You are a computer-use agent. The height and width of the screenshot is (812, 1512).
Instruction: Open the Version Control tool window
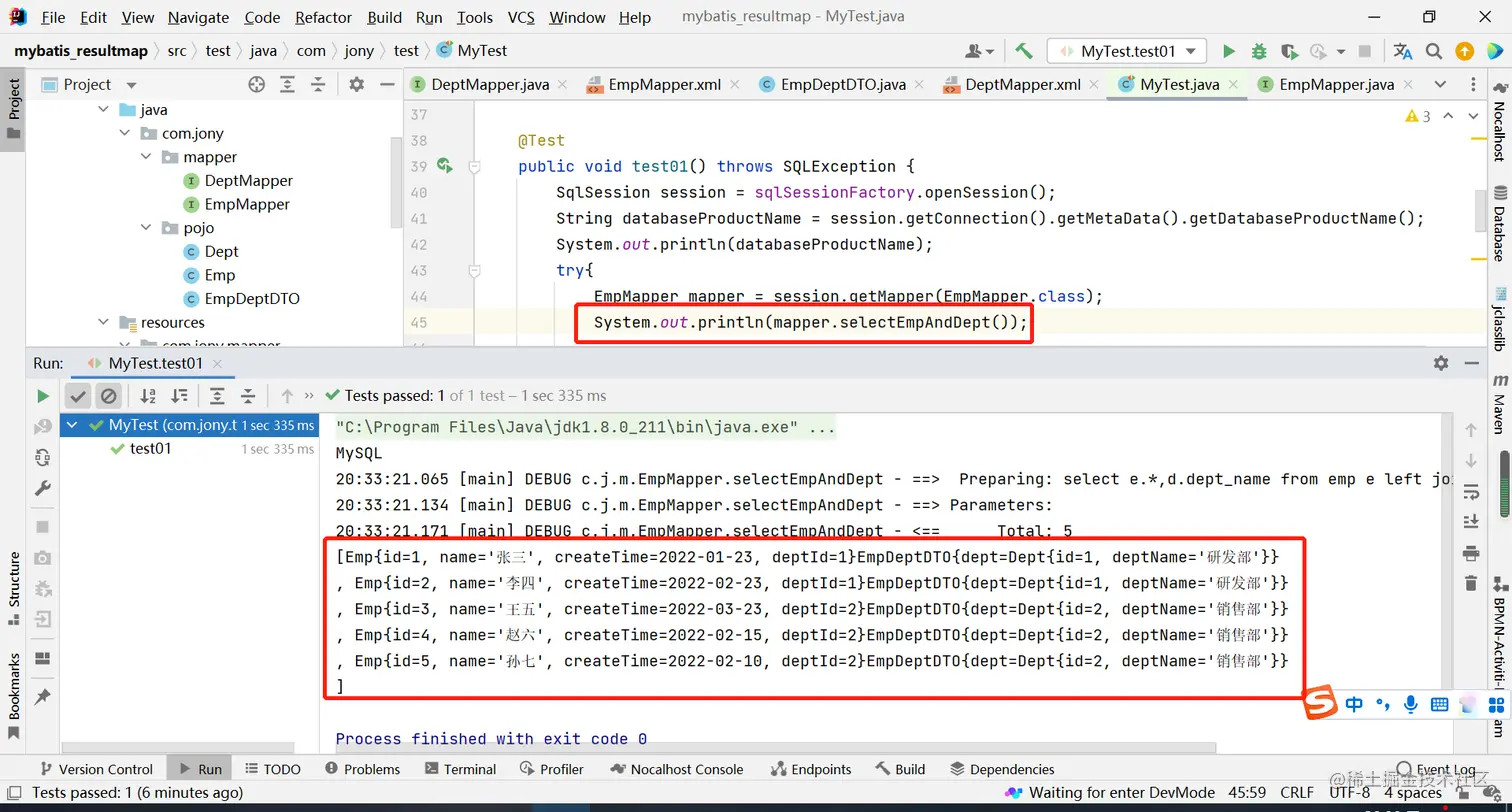click(x=96, y=769)
